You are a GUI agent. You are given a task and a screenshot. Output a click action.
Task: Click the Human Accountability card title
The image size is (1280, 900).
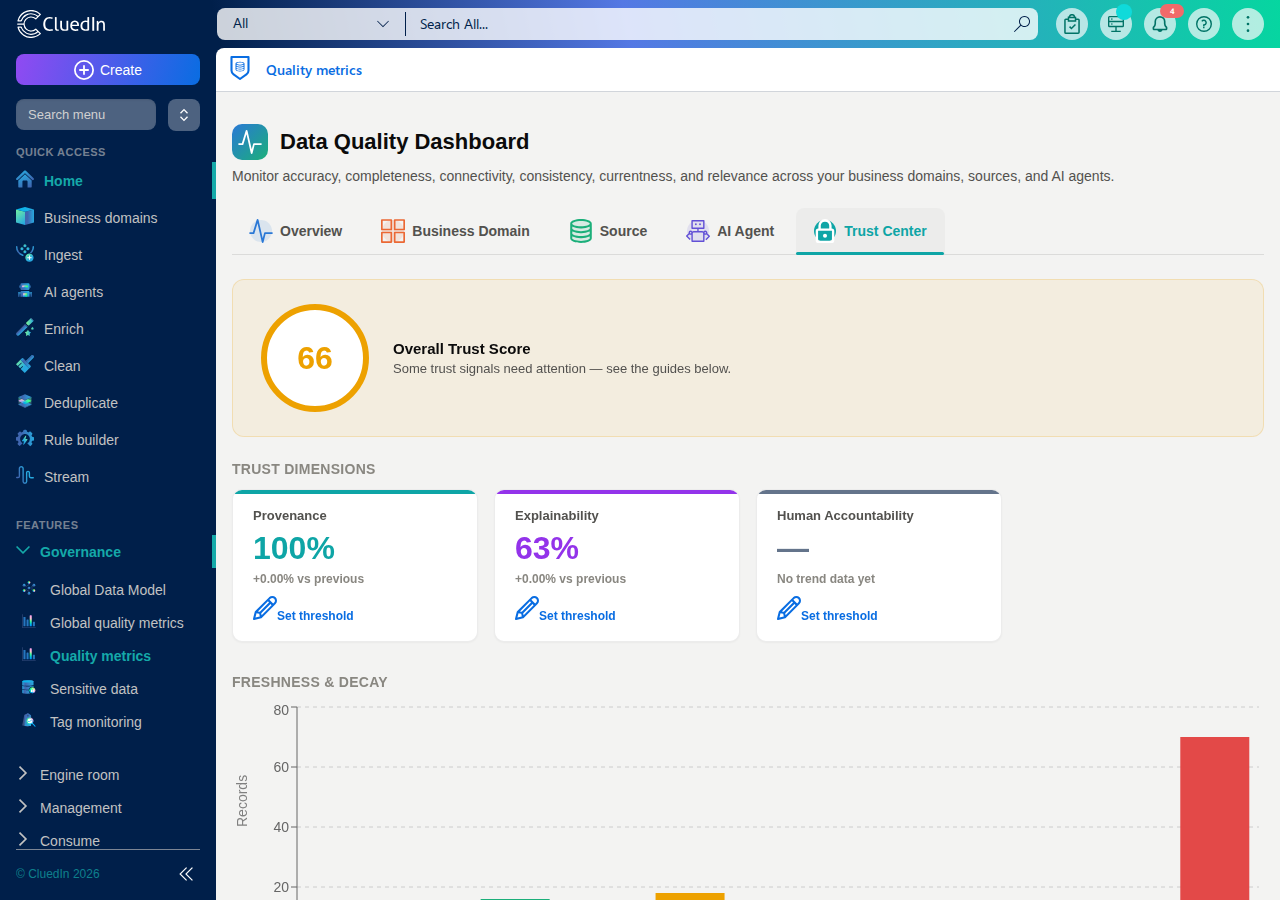(x=845, y=516)
